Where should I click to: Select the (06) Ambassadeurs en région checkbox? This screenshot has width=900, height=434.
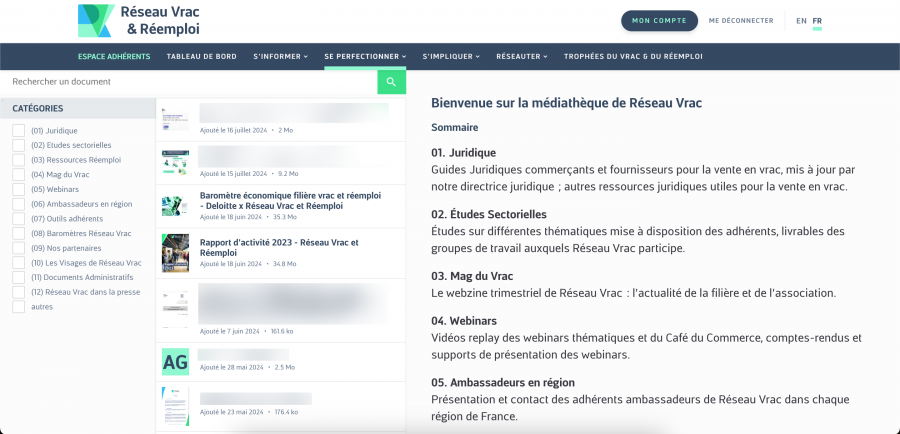pyautogui.click(x=18, y=204)
